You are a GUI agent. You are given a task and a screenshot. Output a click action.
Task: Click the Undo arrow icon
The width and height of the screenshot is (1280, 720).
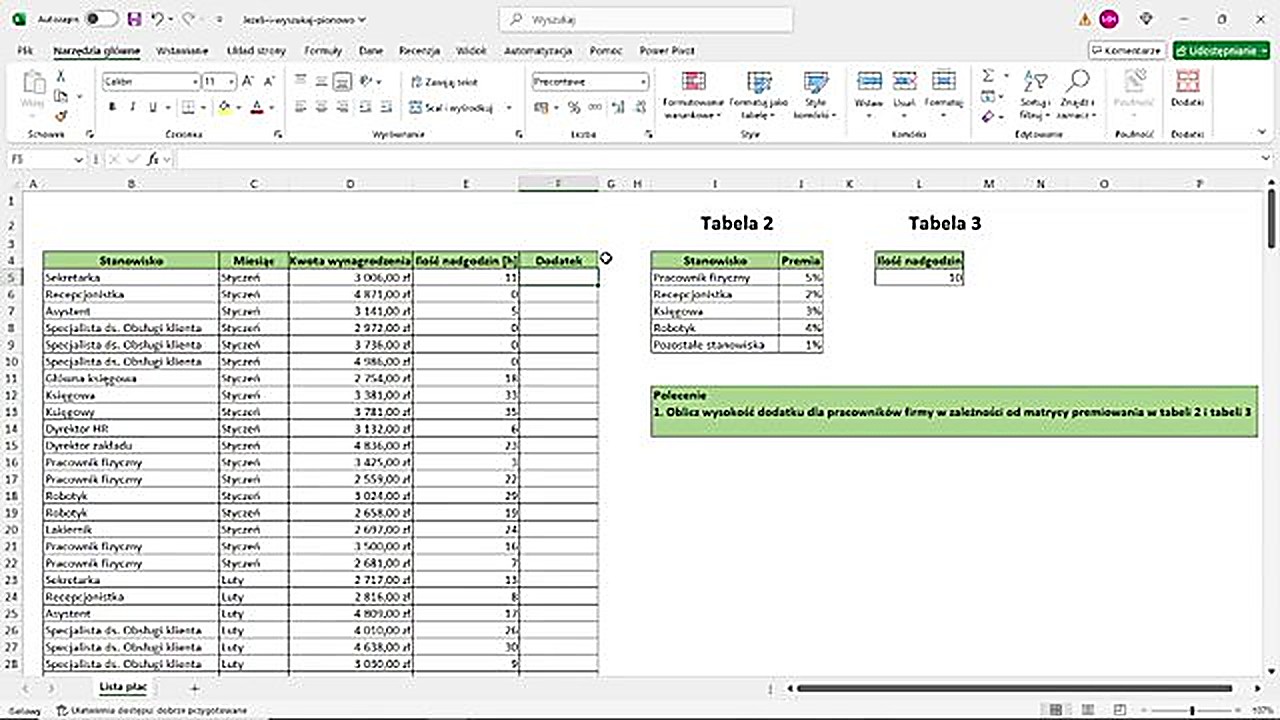pyautogui.click(x=157, y=19)
